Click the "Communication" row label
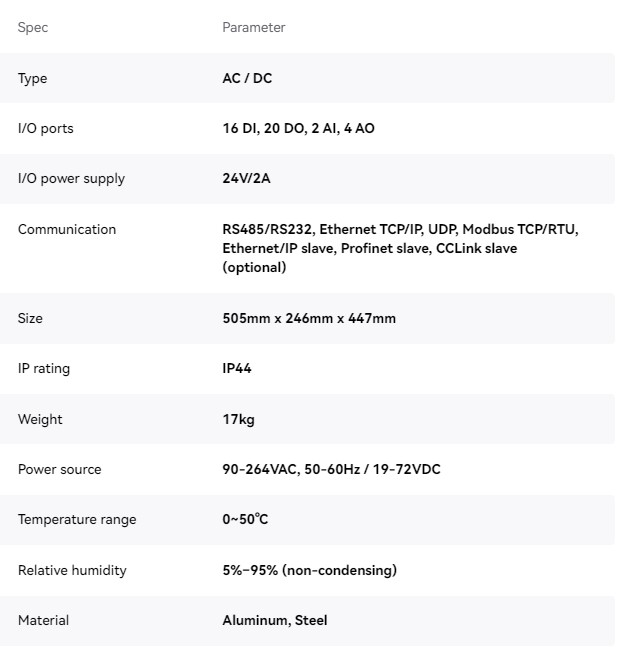Viewport: 617px width, 647px height. [67, 230]
